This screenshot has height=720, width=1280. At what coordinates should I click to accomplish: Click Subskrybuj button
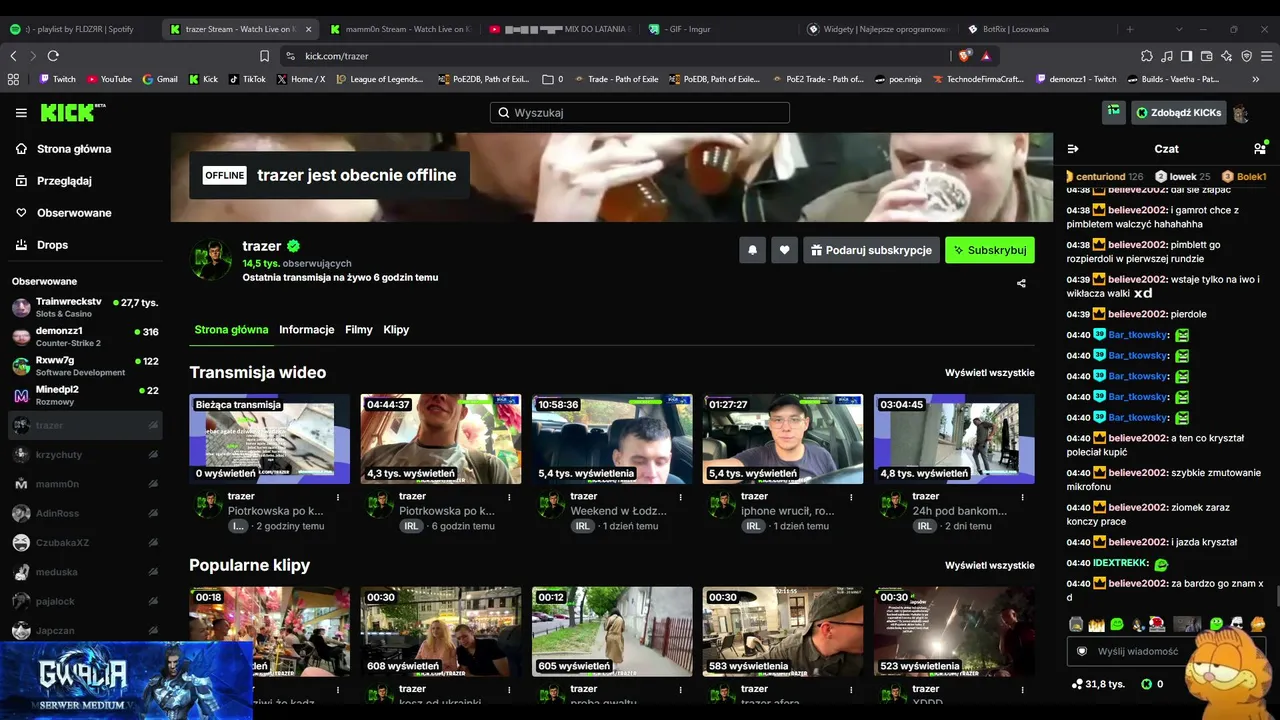[990, 250]
